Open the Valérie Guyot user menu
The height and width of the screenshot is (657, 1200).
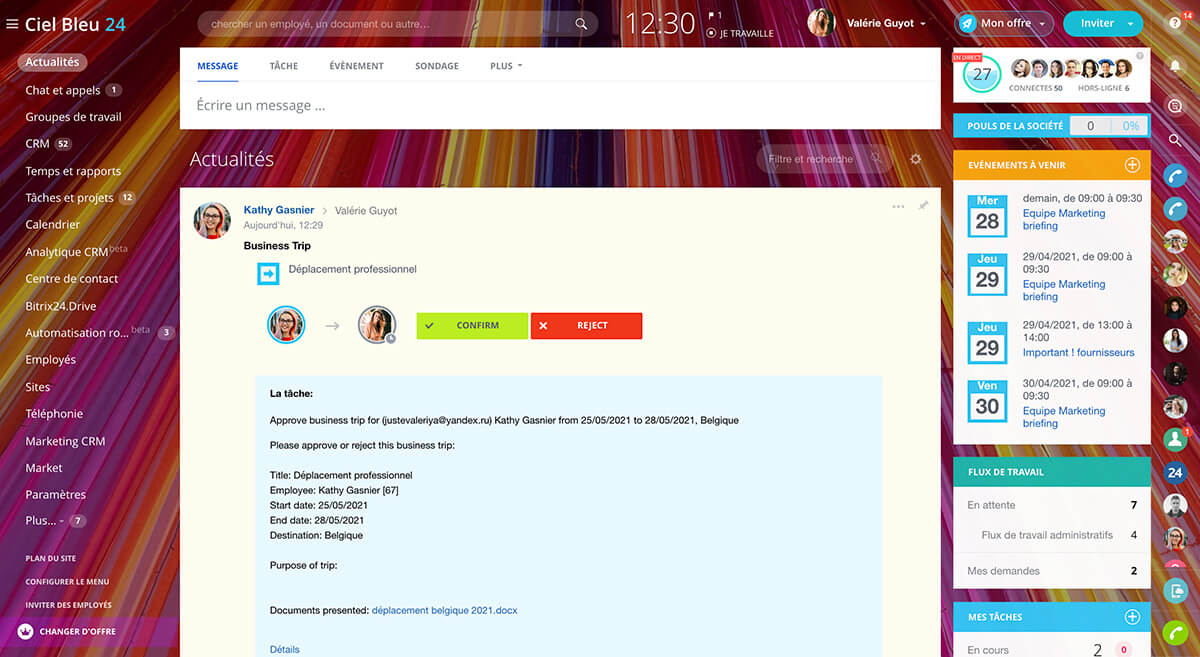[885, 23]
